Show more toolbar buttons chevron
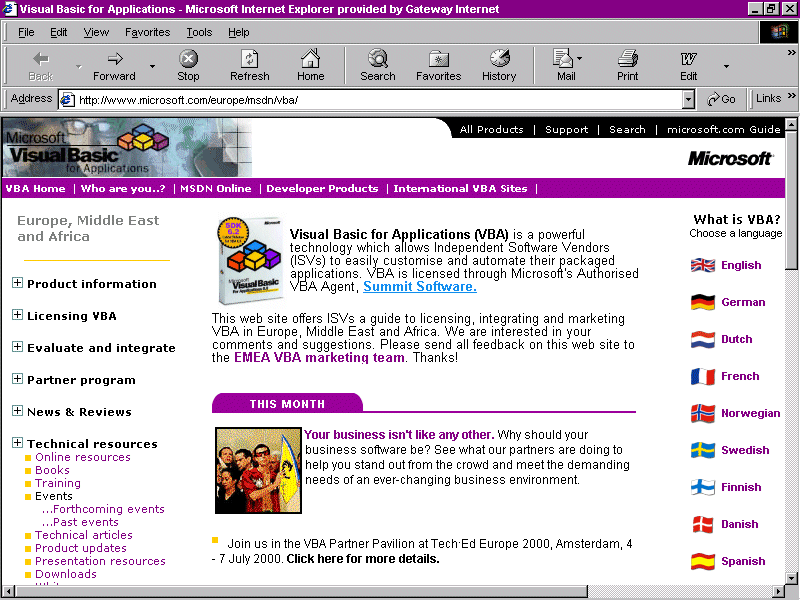Screen dimensions: 800x600 (x=791, y=52)
